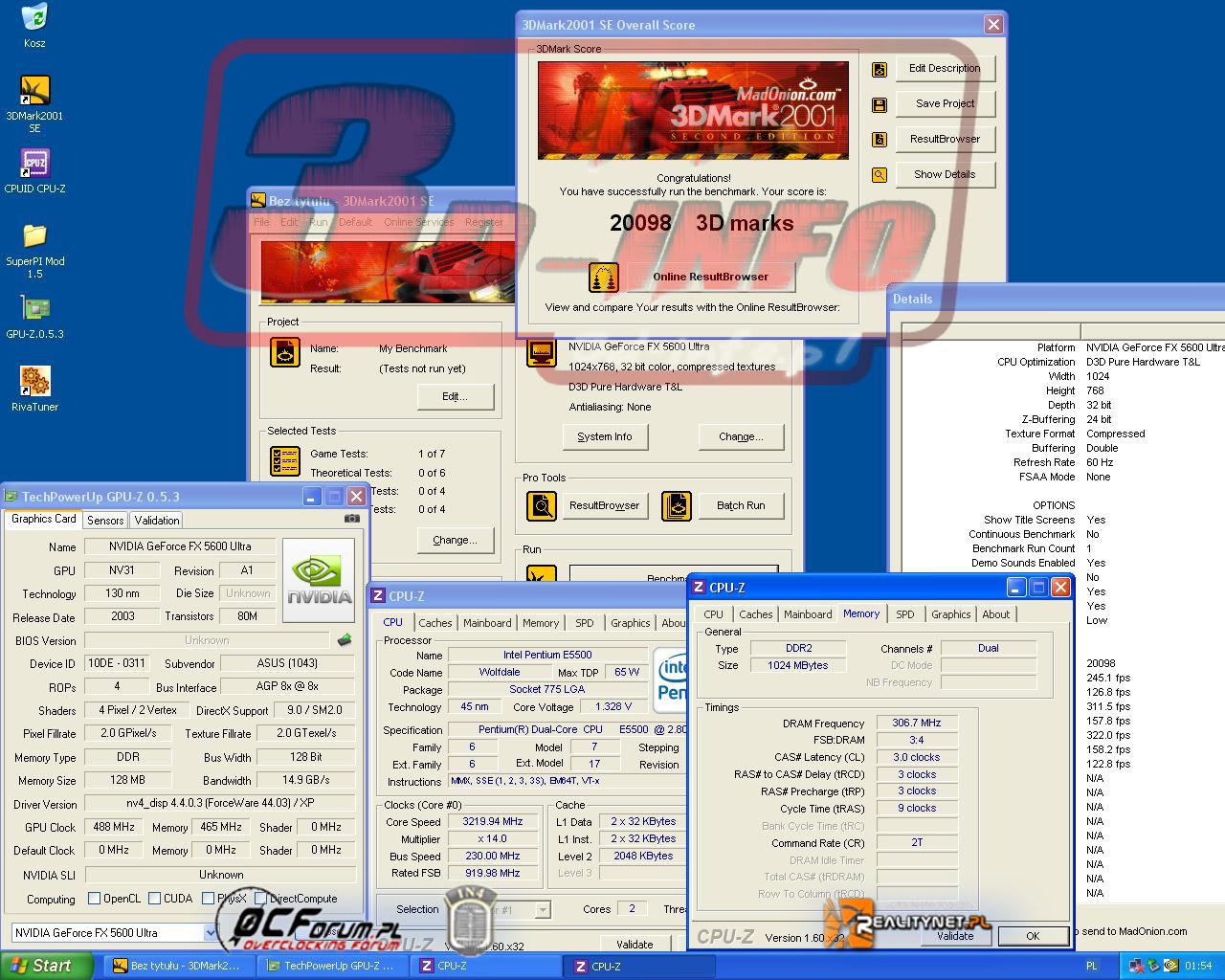Image resolution: width=1225 pixels, height=980 pixels.
Task: Click the Save Project disk icon
Action: (x=879, y=104)
